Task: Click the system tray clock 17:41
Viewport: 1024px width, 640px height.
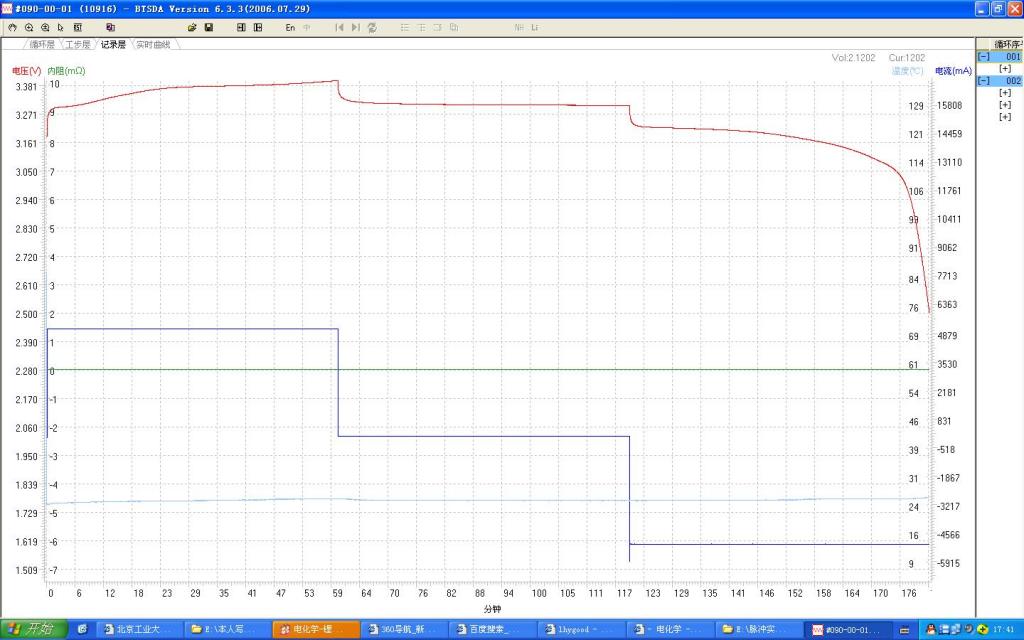Action: 1006,630
